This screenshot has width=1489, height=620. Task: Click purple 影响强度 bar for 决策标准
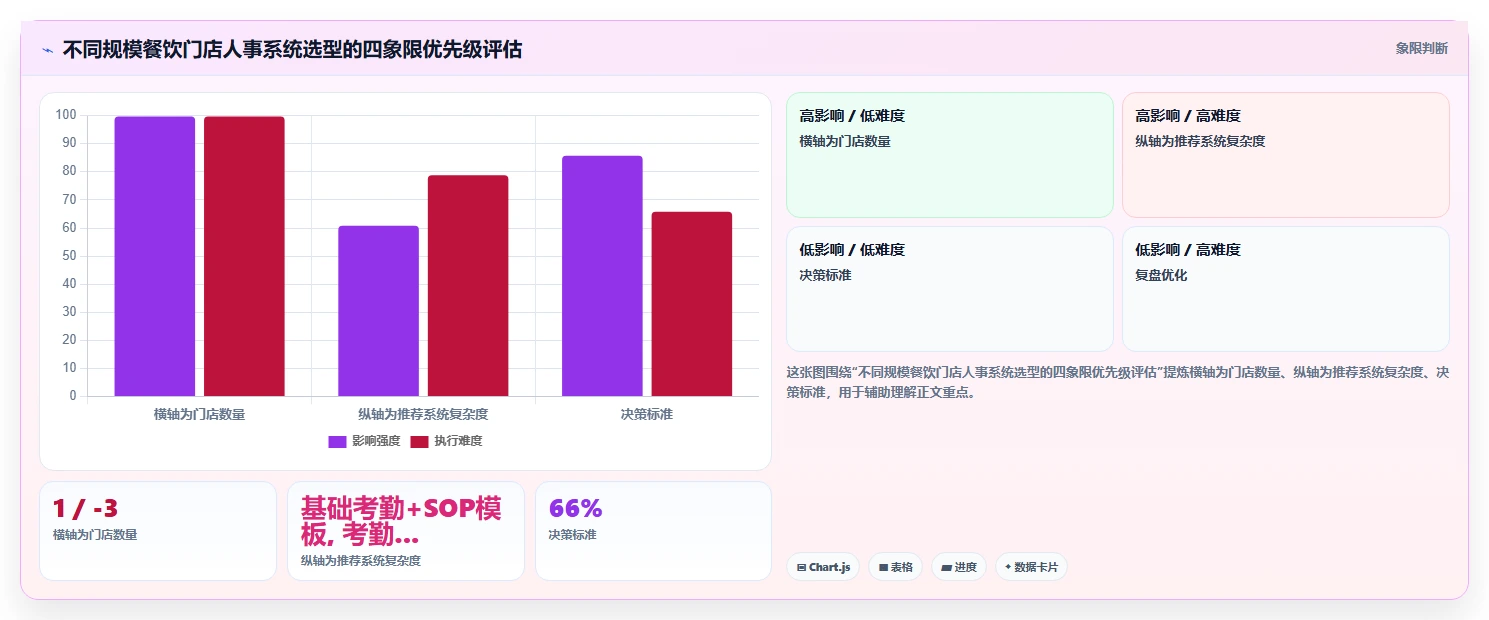click(x=602, y=276)
